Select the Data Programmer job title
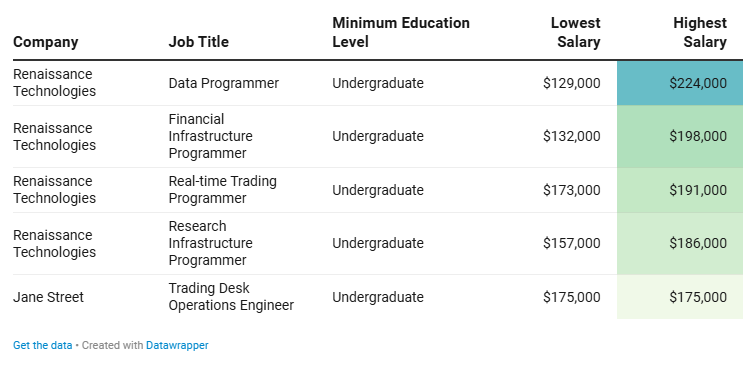 223,83
